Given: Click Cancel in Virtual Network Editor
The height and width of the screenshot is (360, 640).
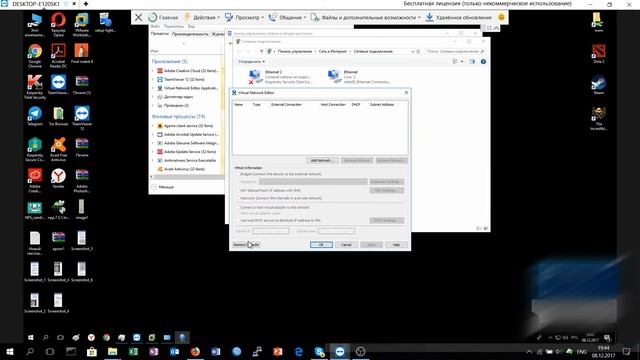Looking at the screenshot, I should 346,245.
